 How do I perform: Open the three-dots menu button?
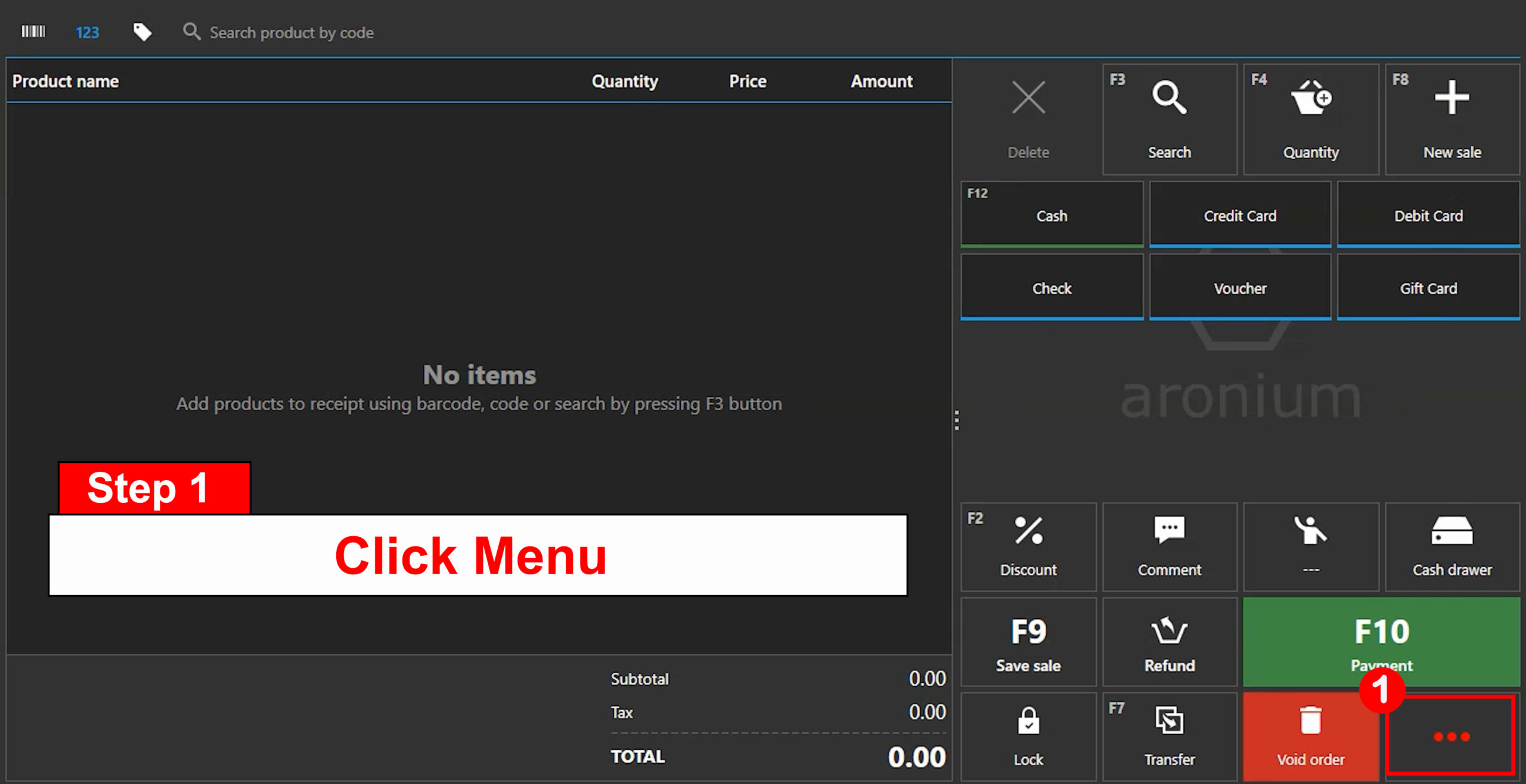pyautogui.click(x=1450, y=736)
